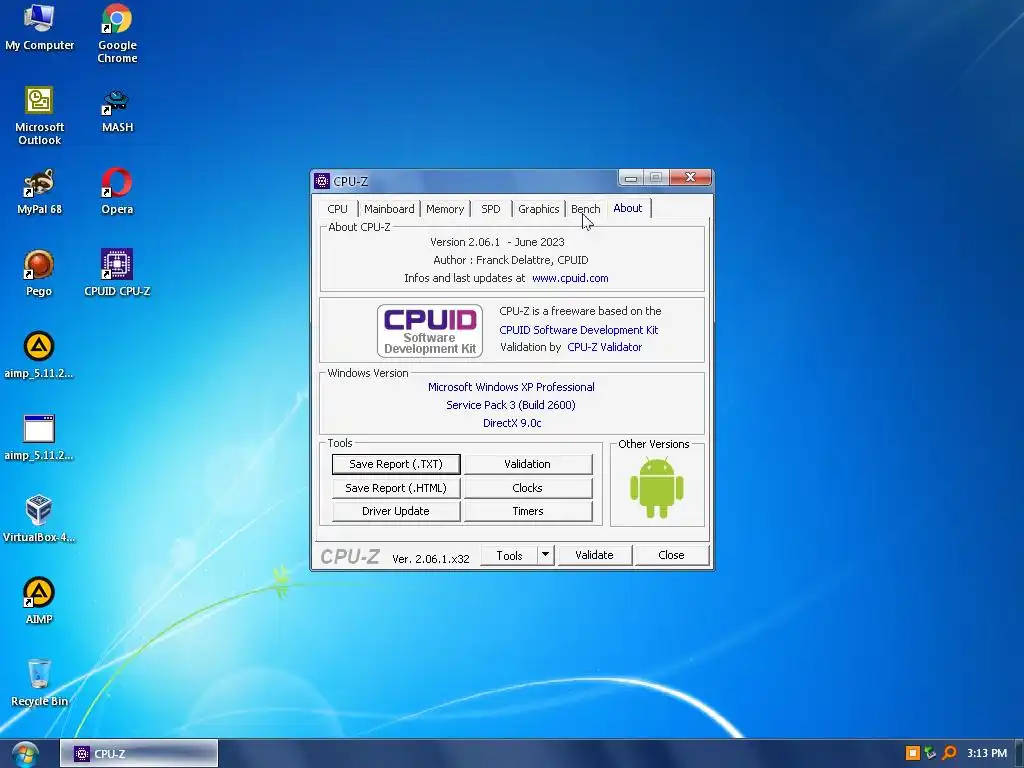Go to the Memory tab

point(445,209)
